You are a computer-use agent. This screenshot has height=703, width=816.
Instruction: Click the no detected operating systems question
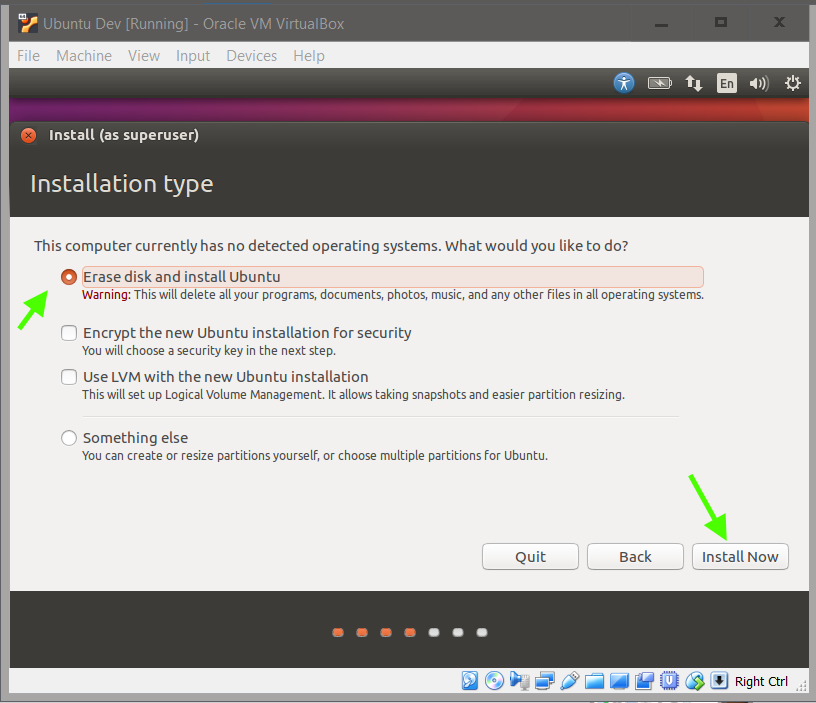(x=331, y=246)
